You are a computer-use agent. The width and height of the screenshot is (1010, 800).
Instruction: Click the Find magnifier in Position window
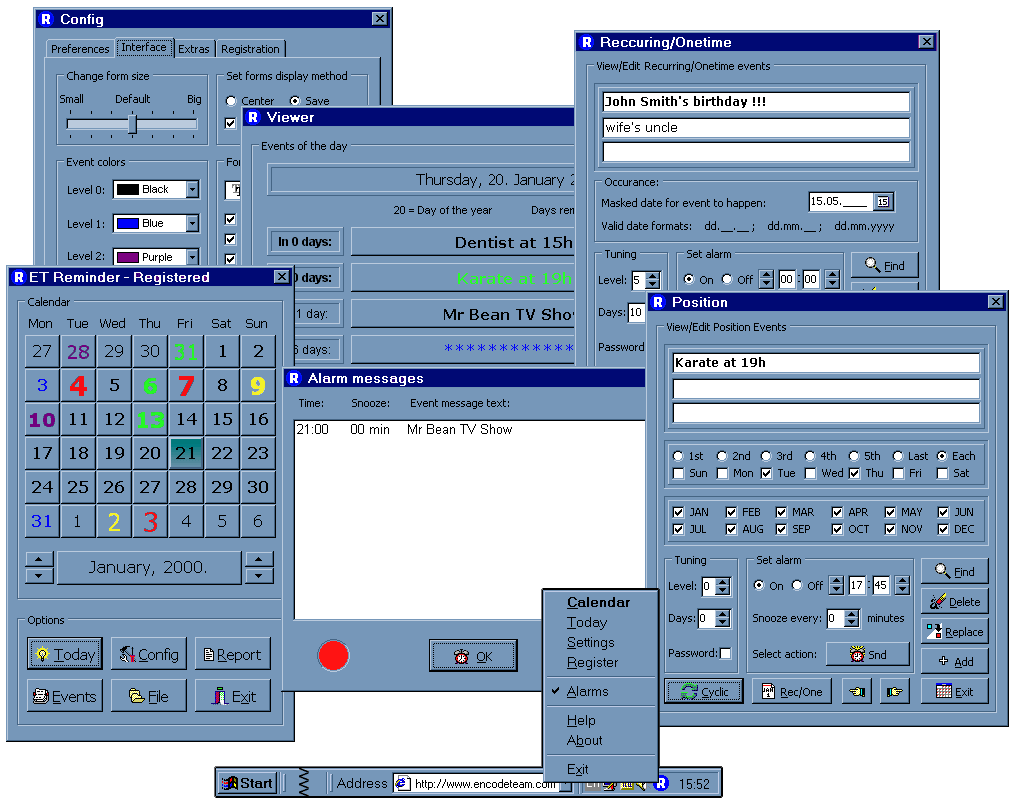954,571
